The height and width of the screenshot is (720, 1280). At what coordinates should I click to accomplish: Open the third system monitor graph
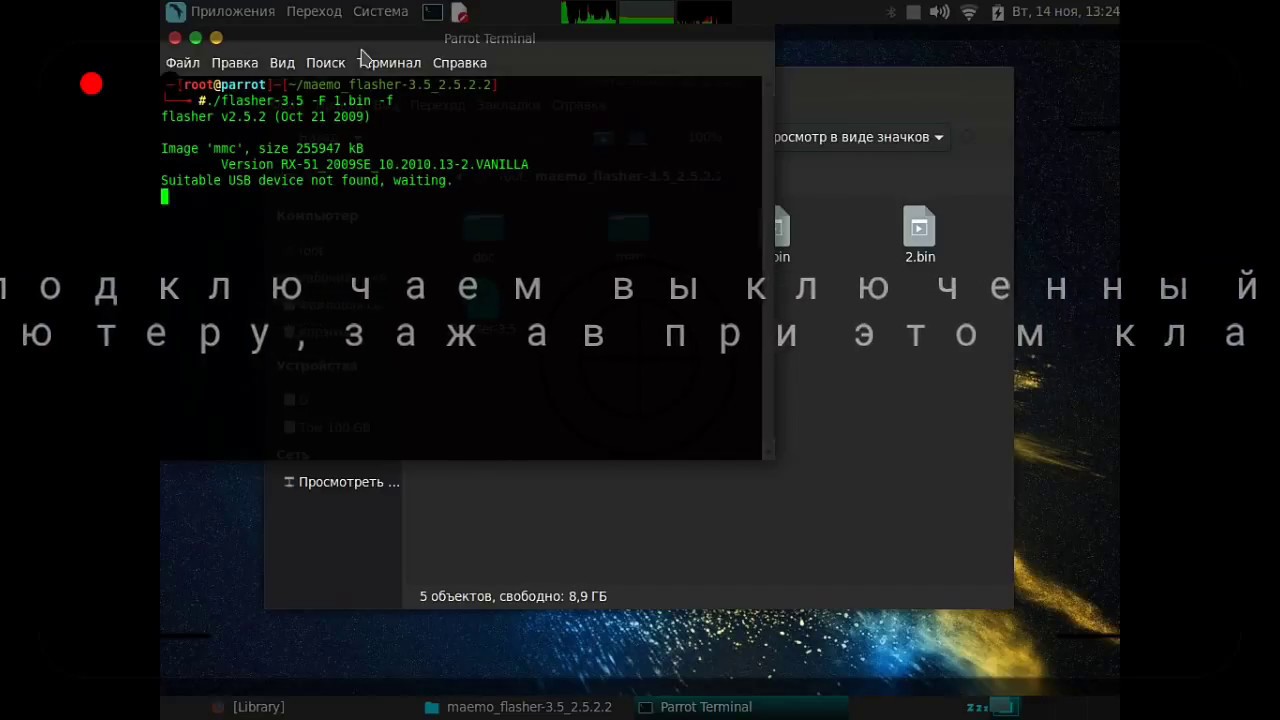[x=704, y=12]
